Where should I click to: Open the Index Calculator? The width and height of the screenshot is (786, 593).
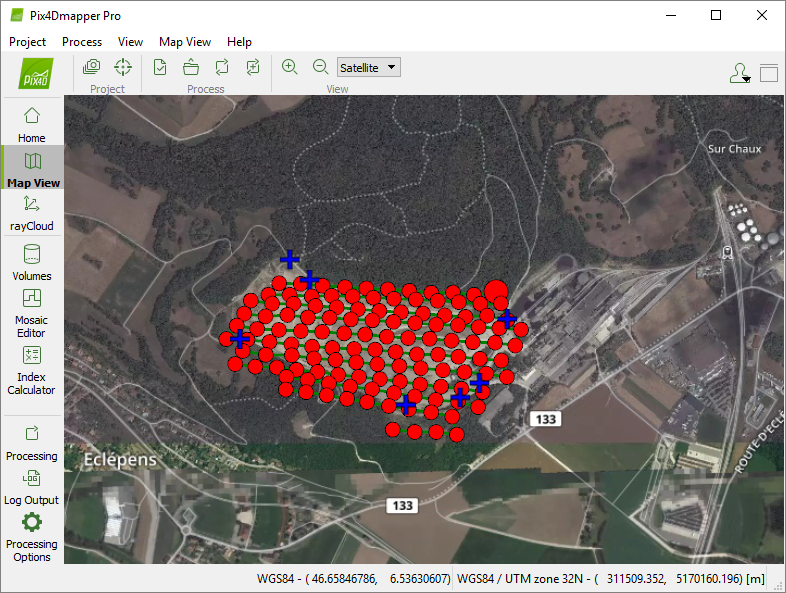pyautogui.click(x=32, y=368)
